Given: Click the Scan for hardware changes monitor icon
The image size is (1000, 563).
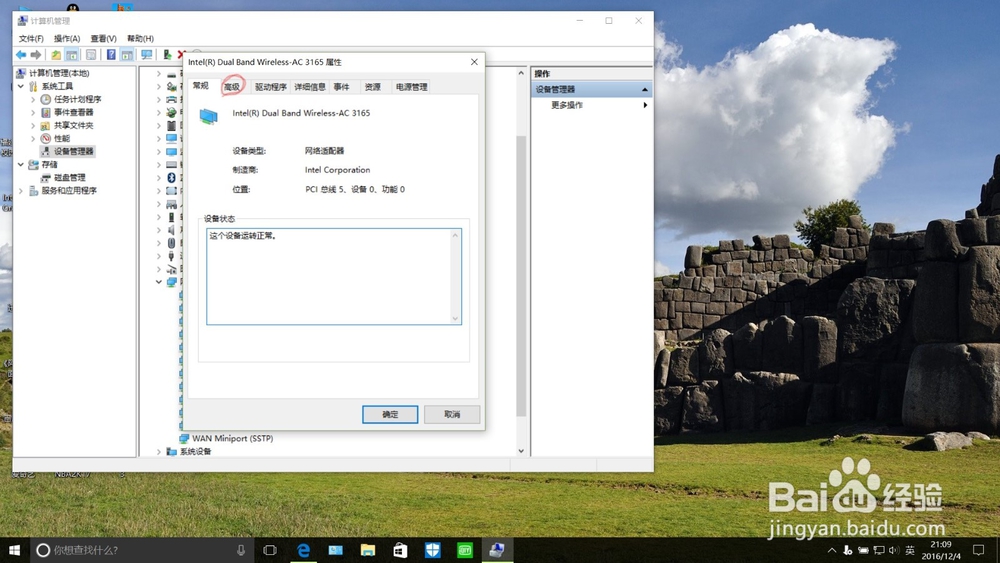Looking at the screenshot, I should pos(147,55).
